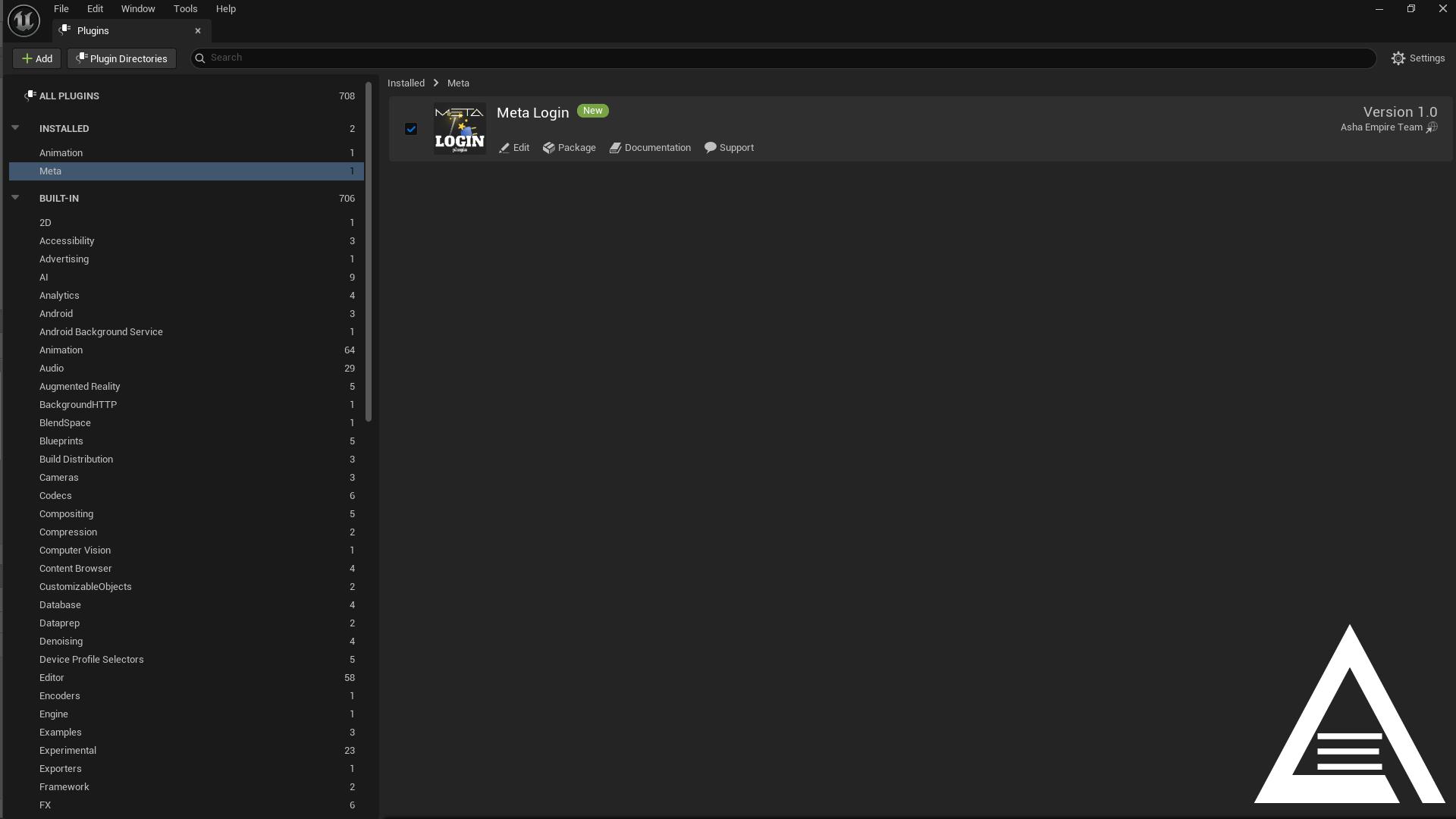
Task: Disable the Meta Login plugin checkbox
Action: [x=411, y=129]
